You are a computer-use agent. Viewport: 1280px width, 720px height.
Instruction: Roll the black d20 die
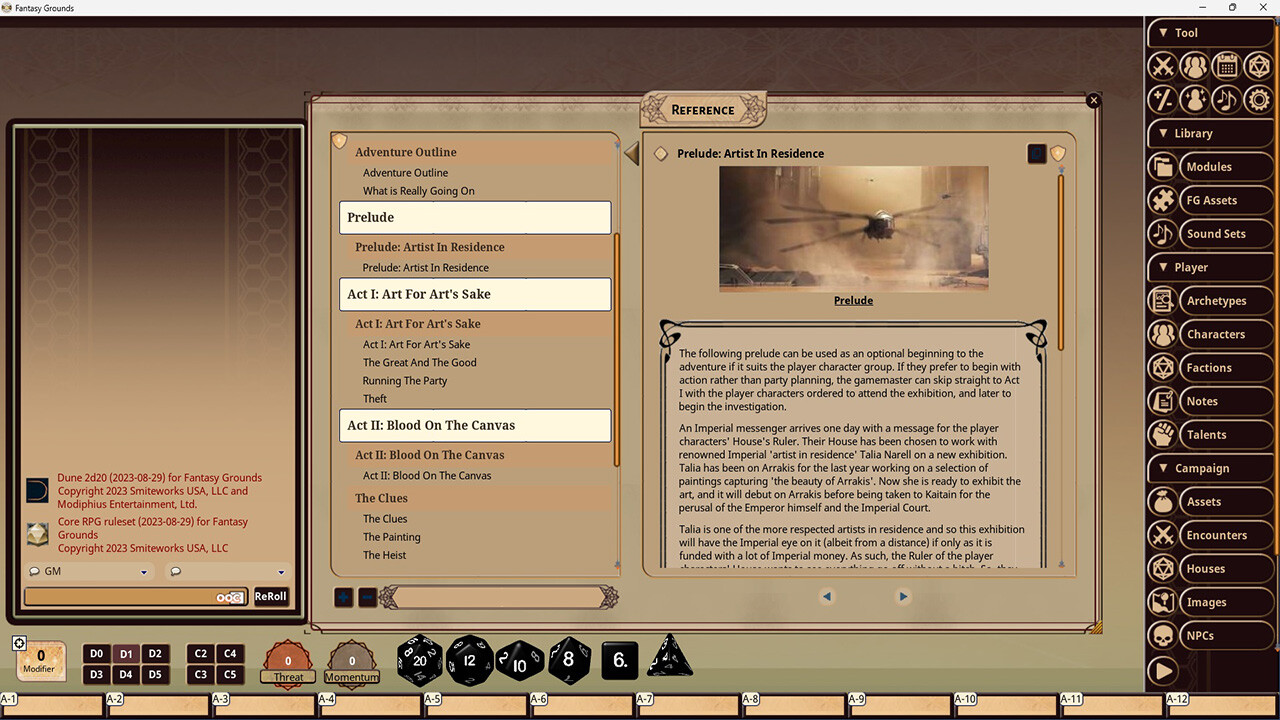pyautogui.click(x=419, y=660)
